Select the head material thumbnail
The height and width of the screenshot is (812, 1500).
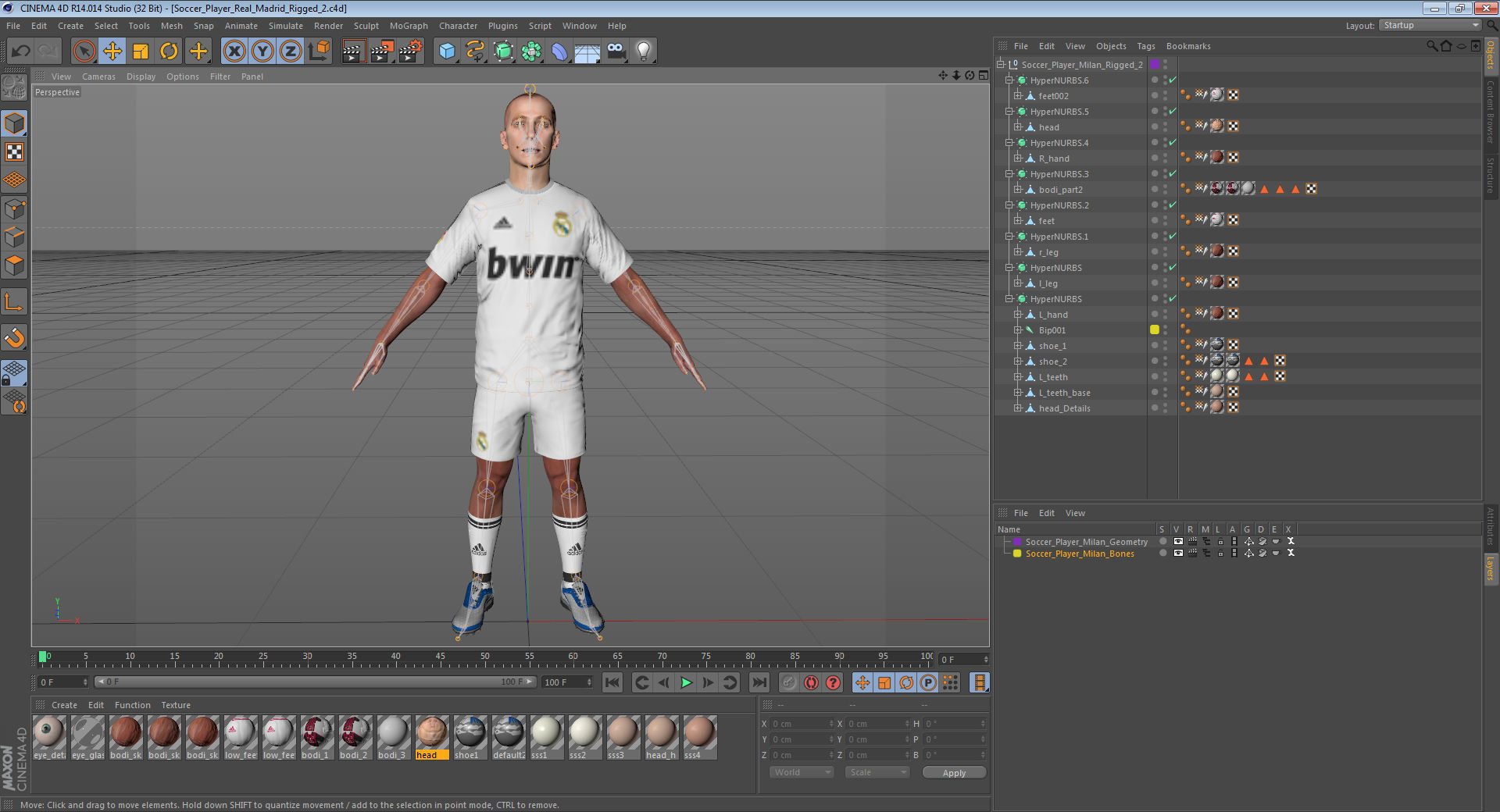click(x=432, y=732)
